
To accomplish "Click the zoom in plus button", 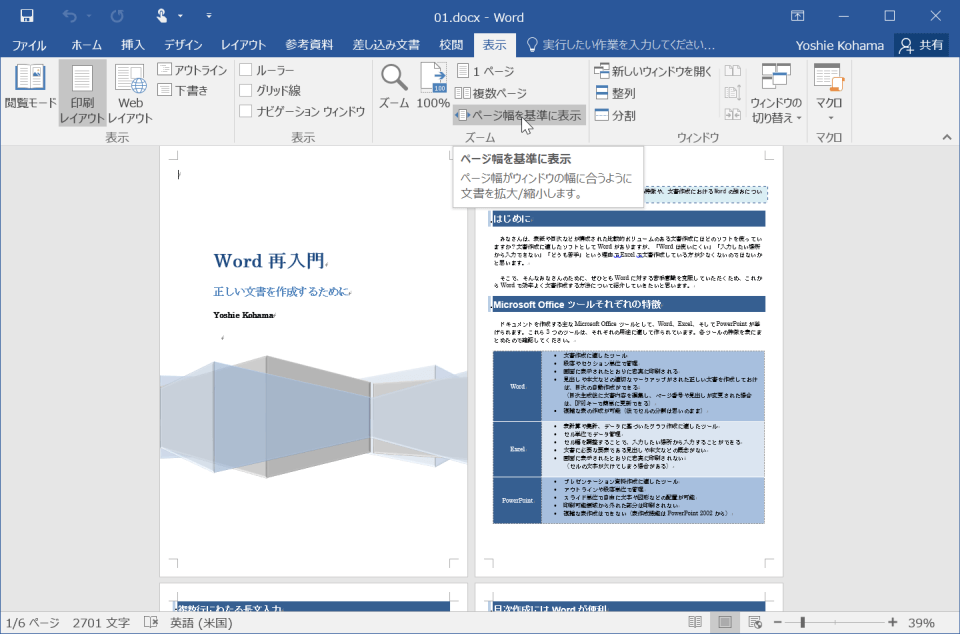I will 893,622.
